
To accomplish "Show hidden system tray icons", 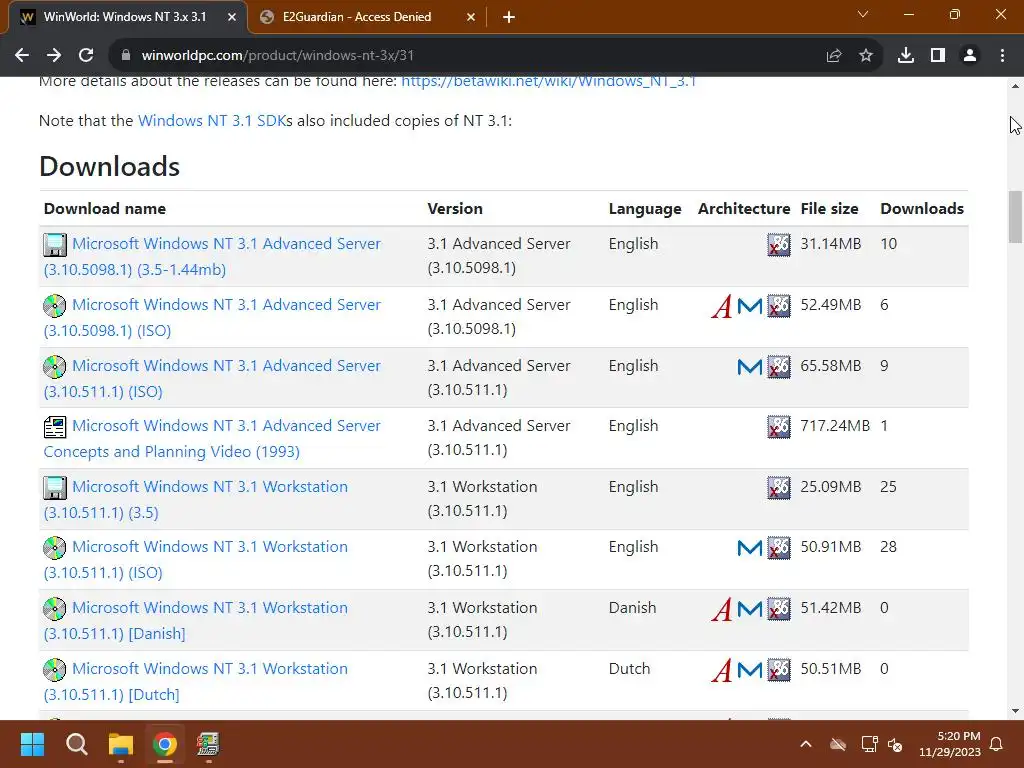I will pyautogui.click(x=806, y=744).
